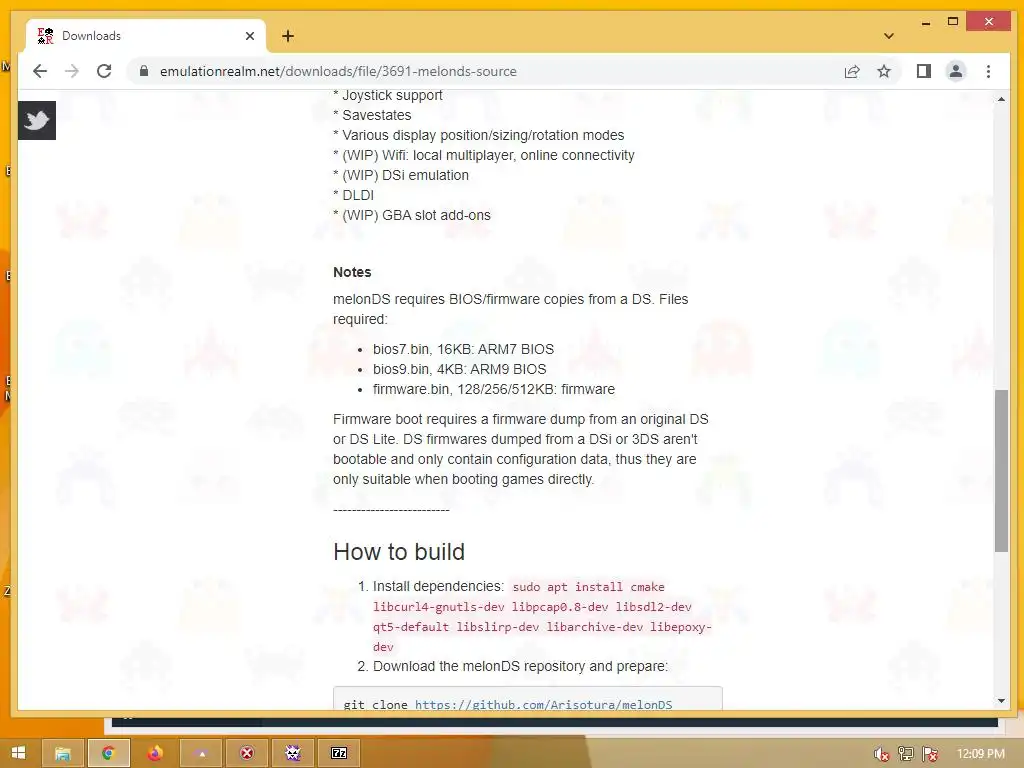Image resolution: width=1024 pixels, height=768 pixels.
Task: Click the 12:09 PM system clock
Action: coord(981,754)
